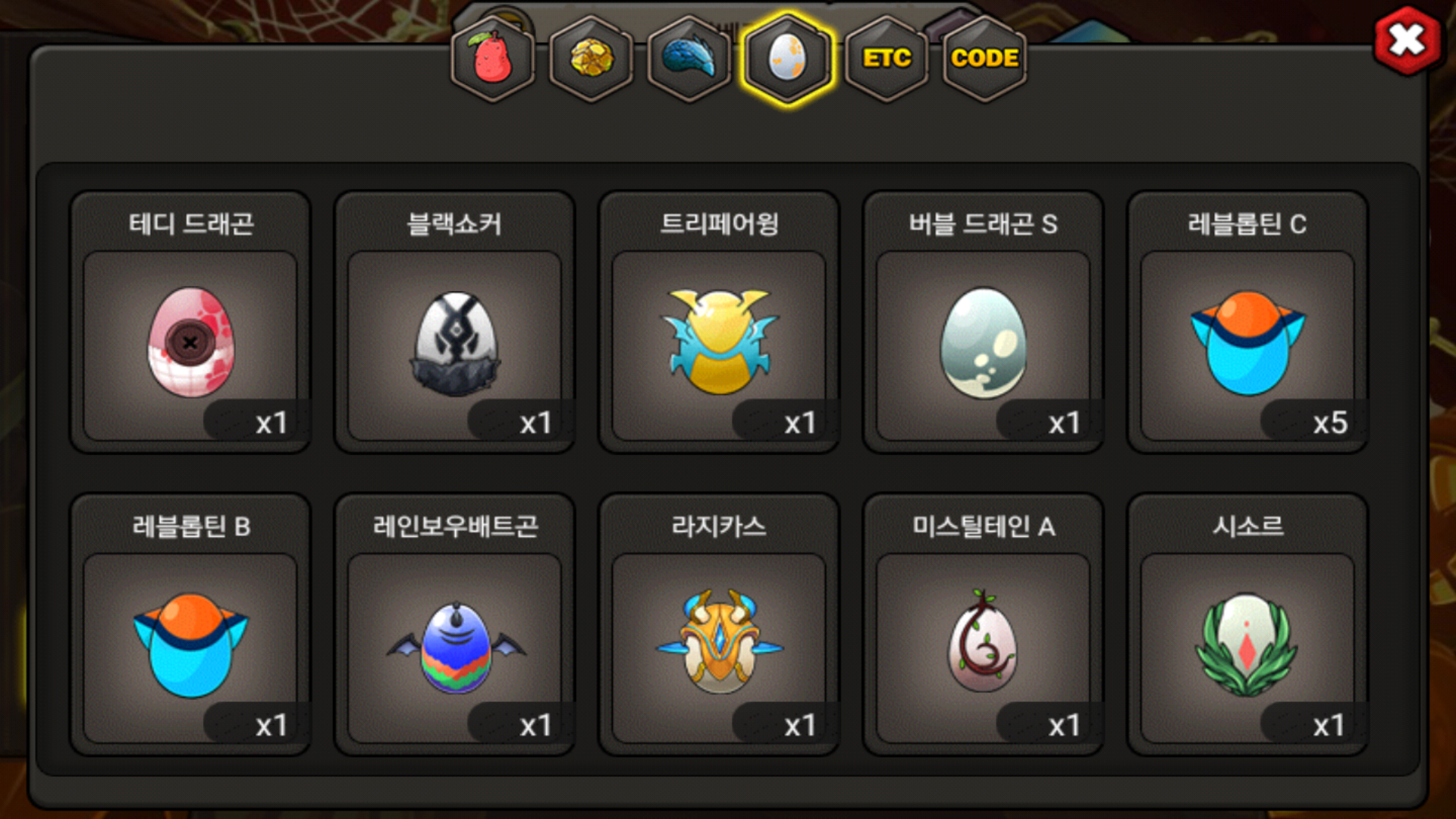
Task: Select the egg inventory tab
Action: 788,58
